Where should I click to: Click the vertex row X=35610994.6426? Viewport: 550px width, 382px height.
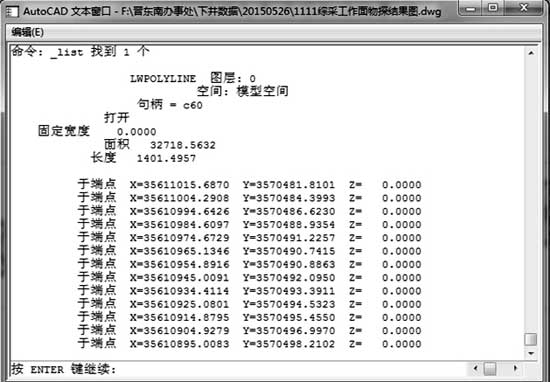point(249,211)
